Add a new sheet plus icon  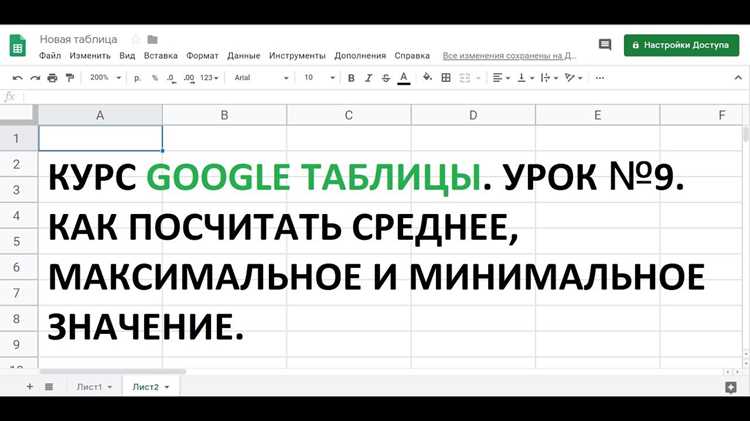click(30, 387)
